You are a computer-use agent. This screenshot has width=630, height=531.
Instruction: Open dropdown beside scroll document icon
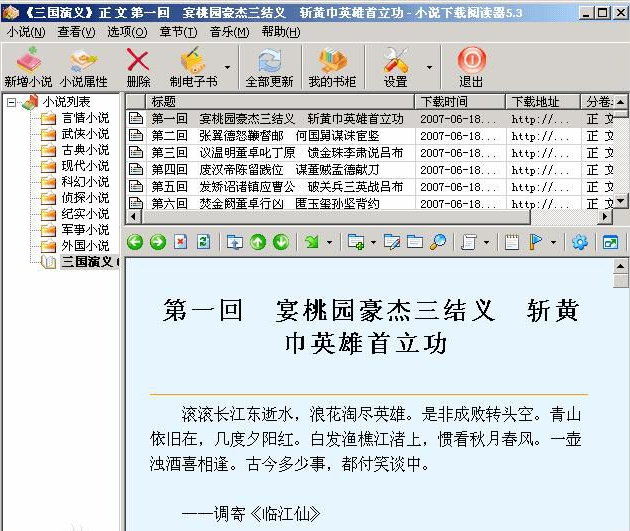pos(487,242)
